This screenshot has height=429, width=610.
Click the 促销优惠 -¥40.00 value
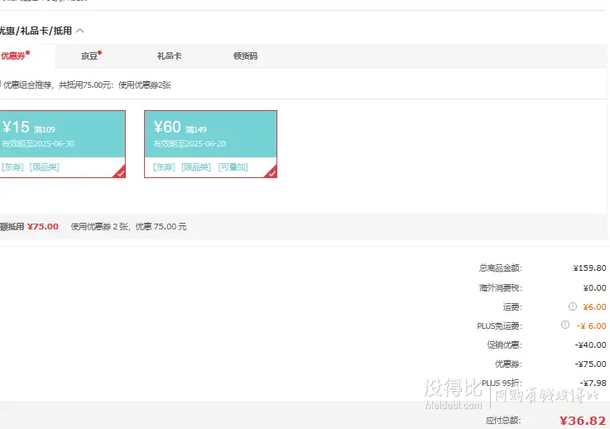[x=591, y=345]
